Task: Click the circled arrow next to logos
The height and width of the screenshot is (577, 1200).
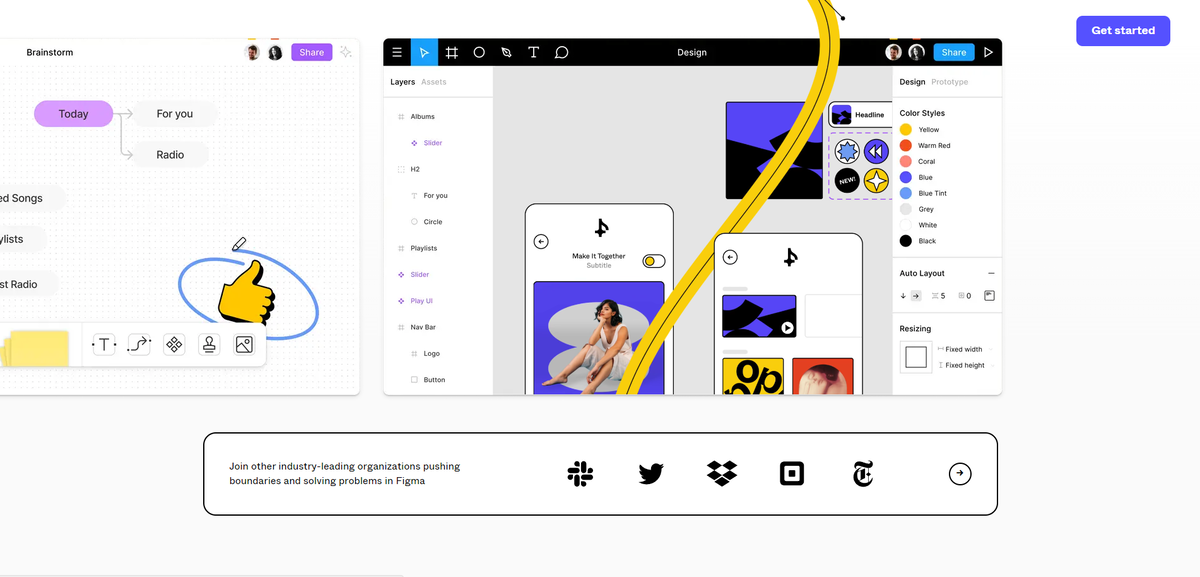Action: tap(960, 474)
